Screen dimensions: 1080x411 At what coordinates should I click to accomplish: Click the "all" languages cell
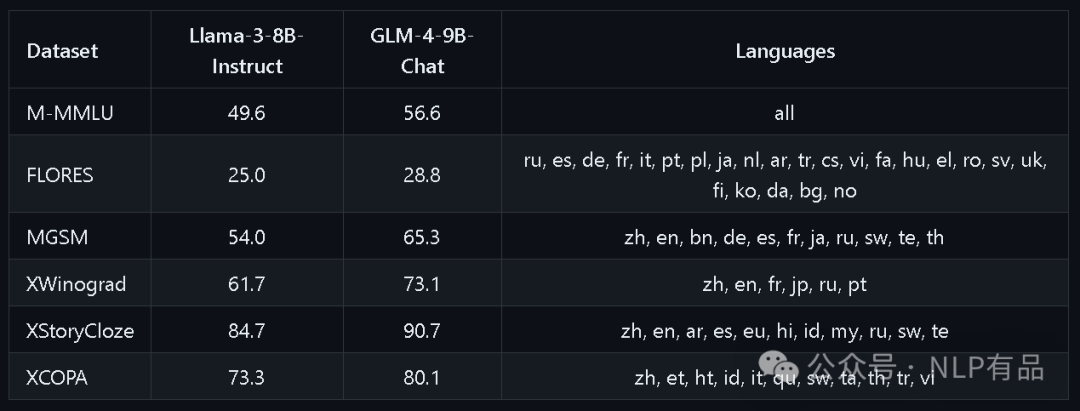pos(784,113)
